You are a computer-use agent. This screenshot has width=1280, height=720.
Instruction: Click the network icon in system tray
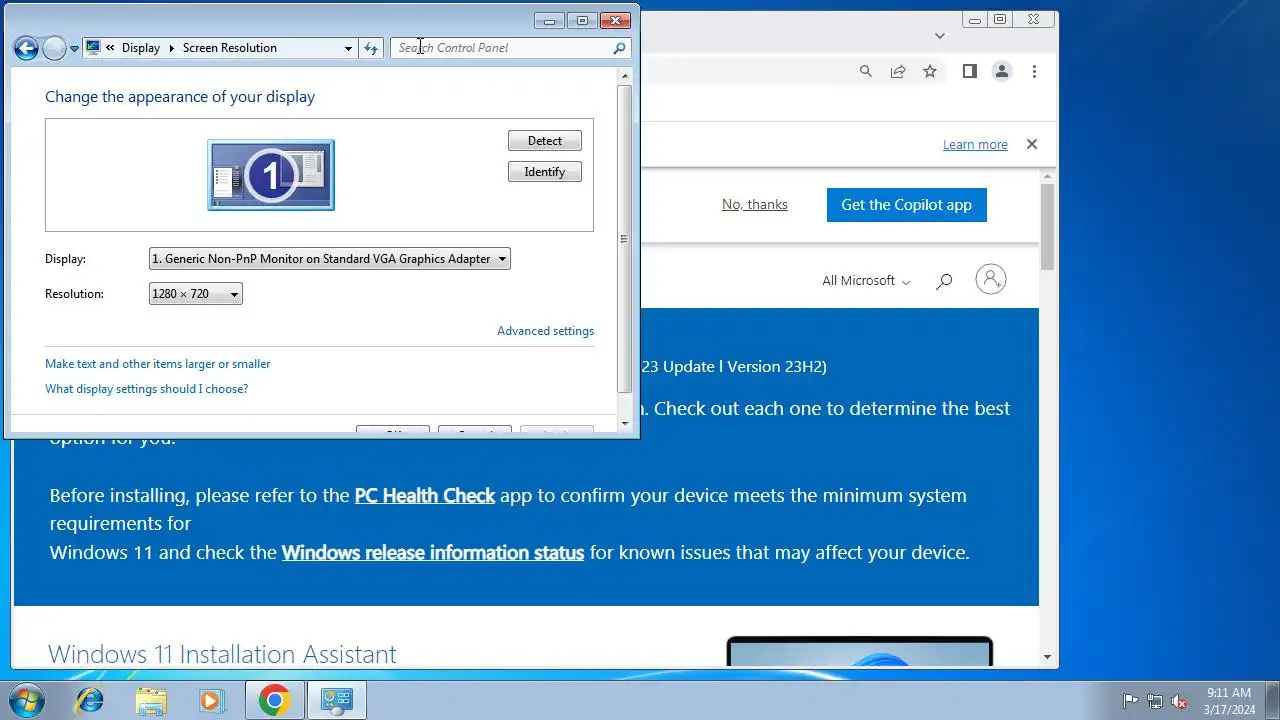[1155, 701]
